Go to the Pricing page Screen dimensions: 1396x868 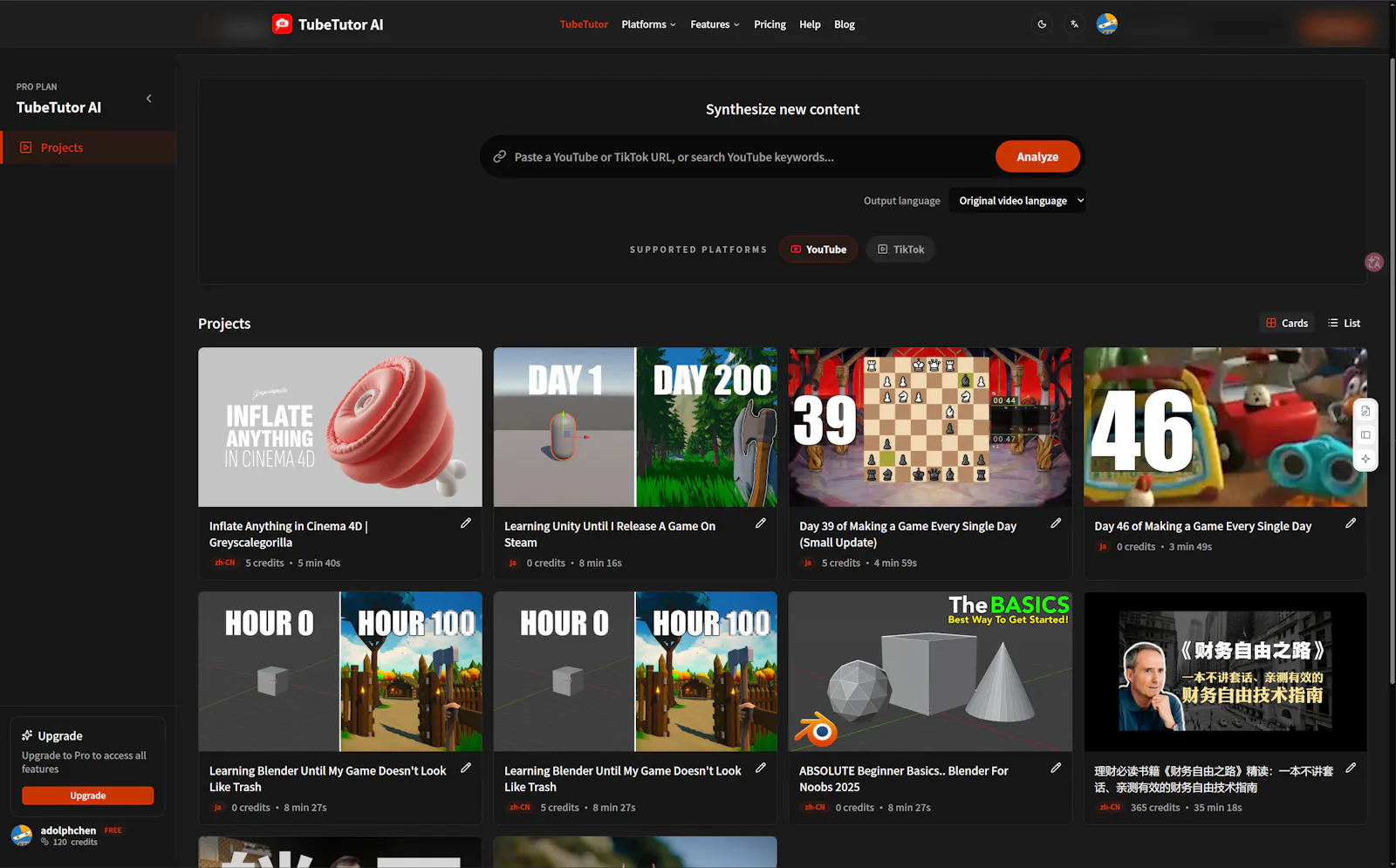point(770,24)
